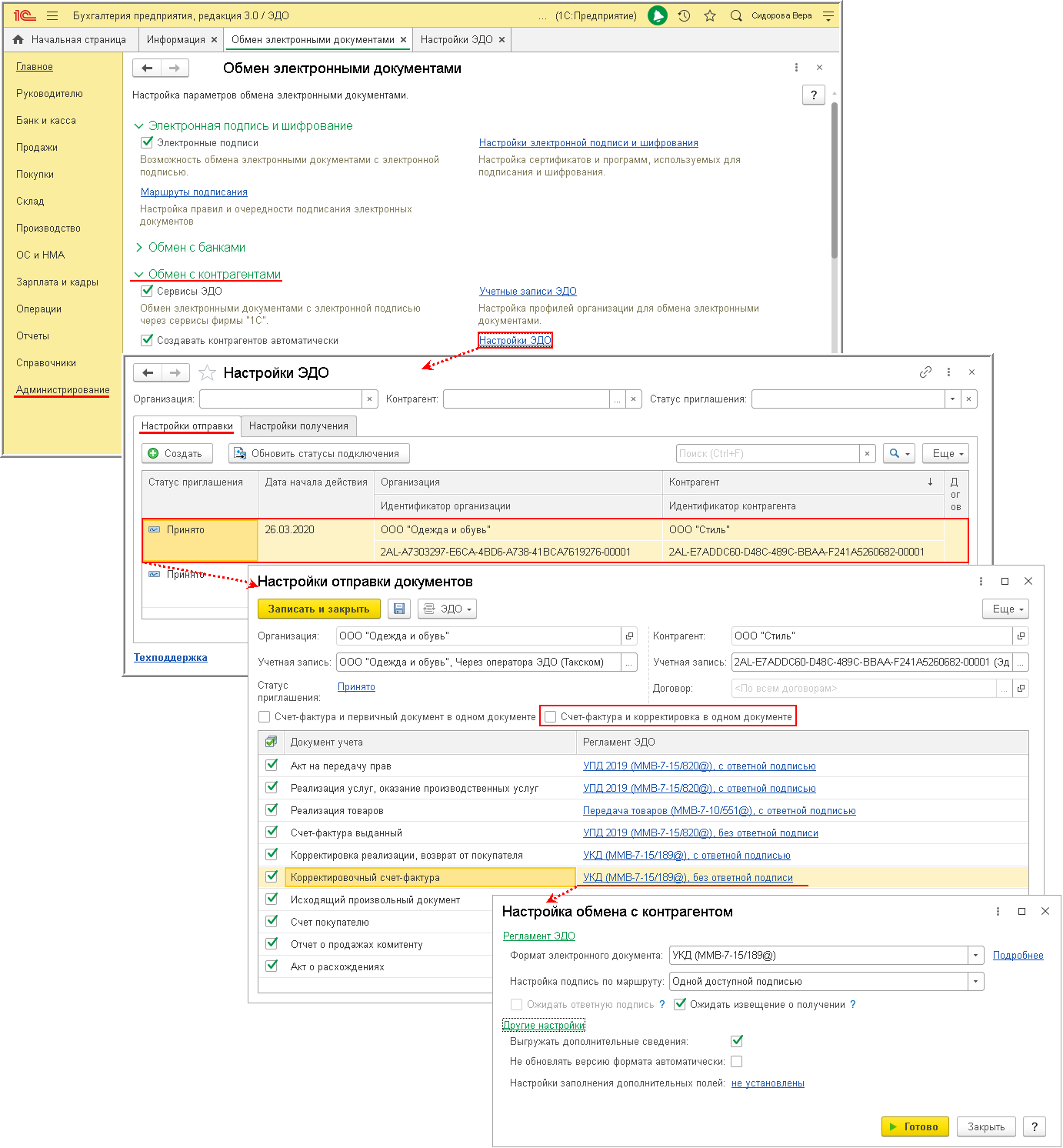The image size is (1063, 1148).
Task: Toggle Сервисы ЭДО checkbox
Action: 147,291
